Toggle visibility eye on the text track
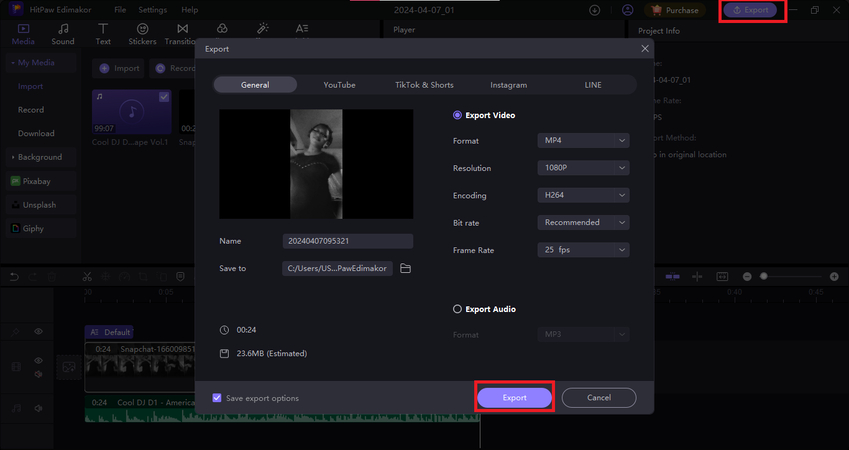Screen dimensions: 849x450 coord(38,331)
